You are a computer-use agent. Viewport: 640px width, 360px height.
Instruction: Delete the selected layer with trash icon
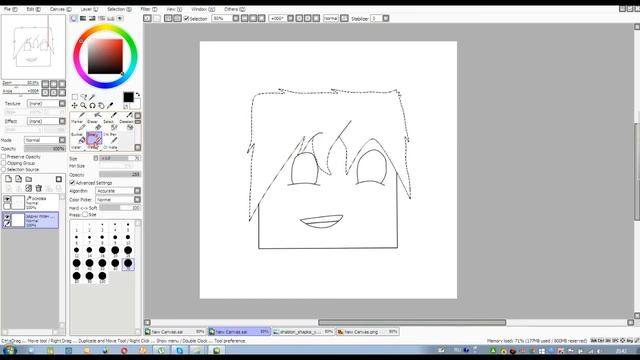[x=39, y=188]
